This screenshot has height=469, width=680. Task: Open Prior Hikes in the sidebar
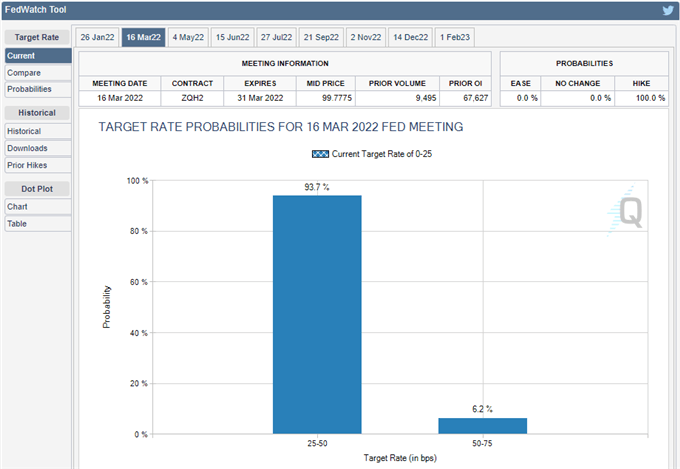[38, 165]
